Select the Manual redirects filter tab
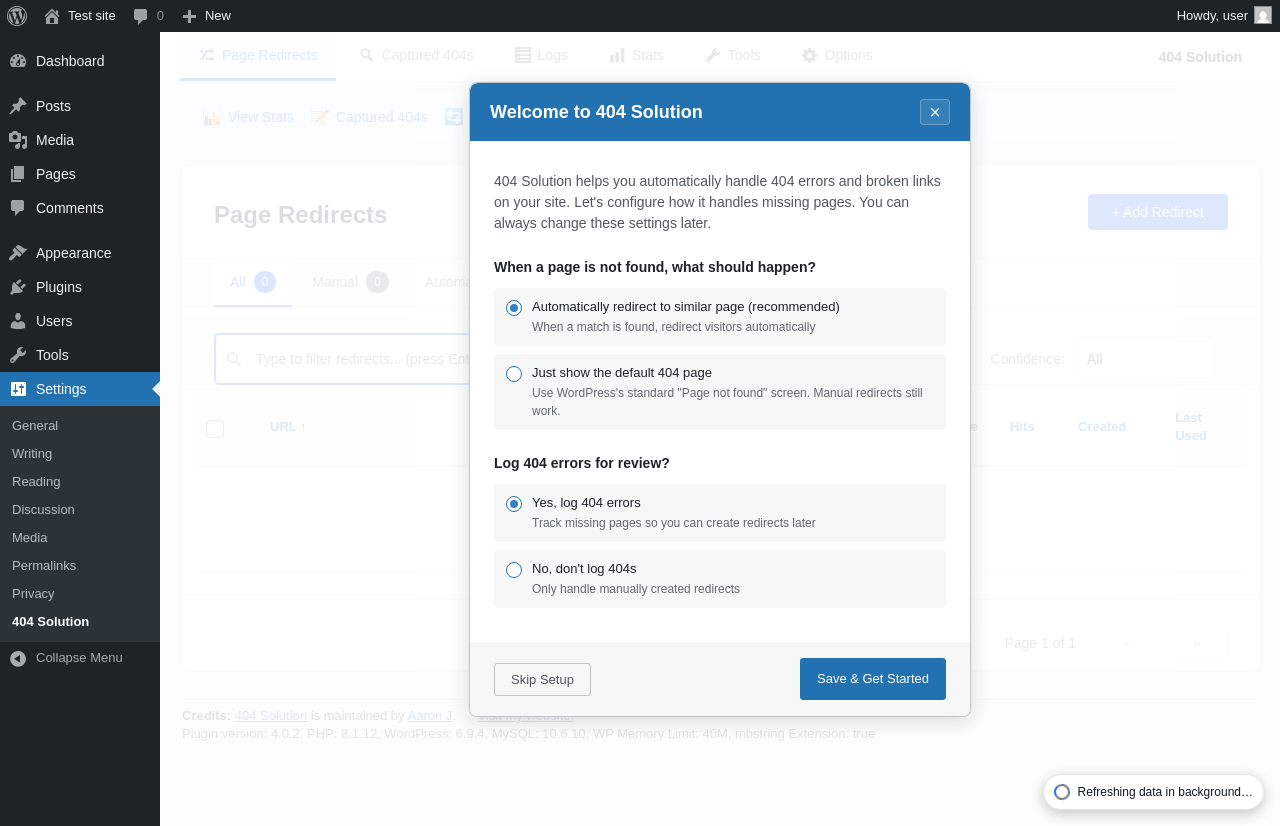Viewport: 1280px width, 826px height. click(350, 283)
